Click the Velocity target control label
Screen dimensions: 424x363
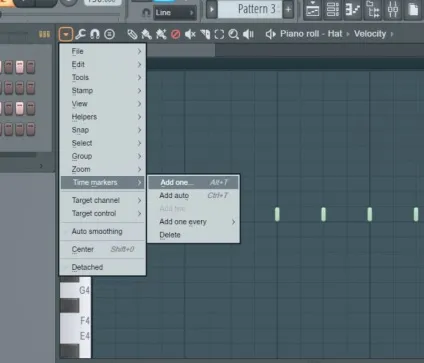(x=370, y=34)
